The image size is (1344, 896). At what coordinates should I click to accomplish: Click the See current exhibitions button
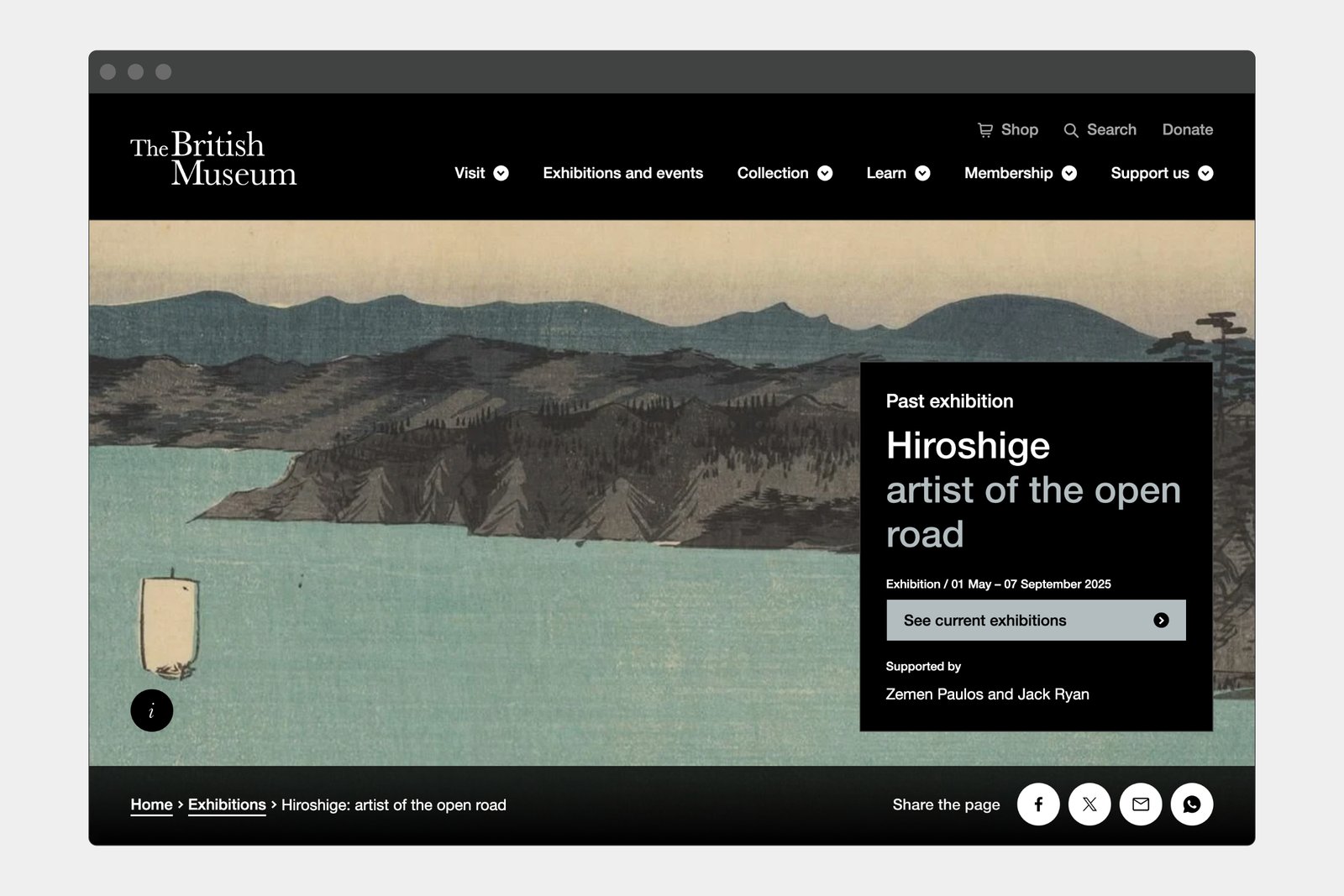1036,621
